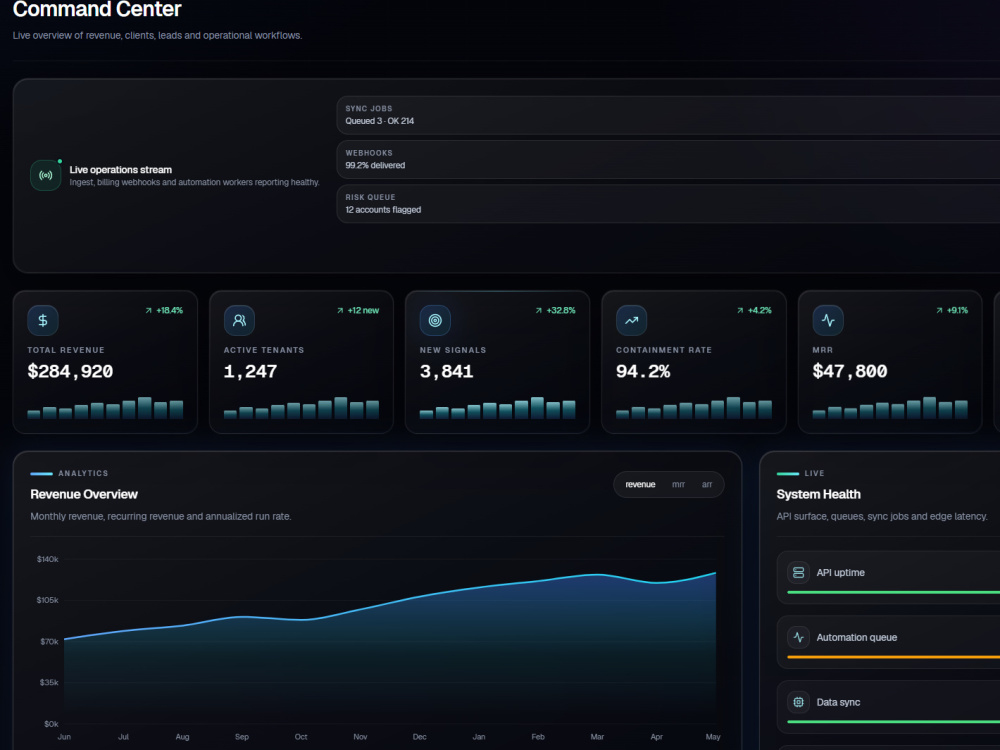Click the API uptime label
This screenshot has width=1000, height=750.
tap(841, 573)
